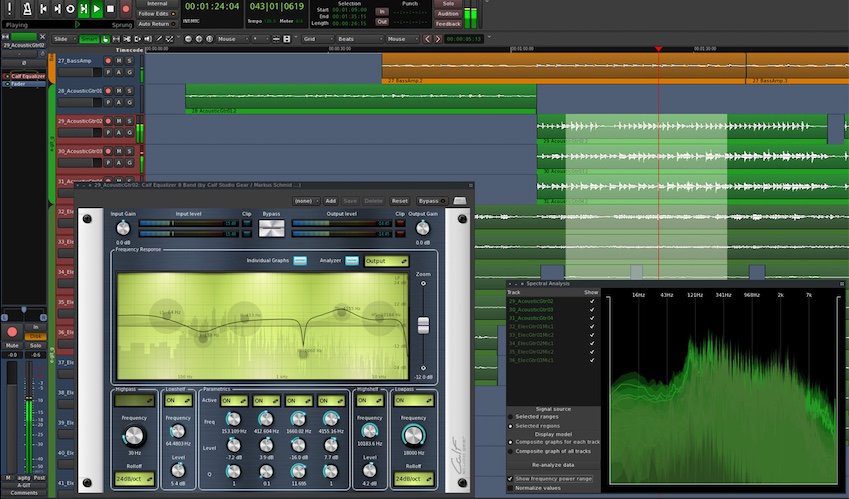Record-arm the 29_AcousticGtr02 track
The width and height of the screenshot is (849, 499).
[108, 121]
